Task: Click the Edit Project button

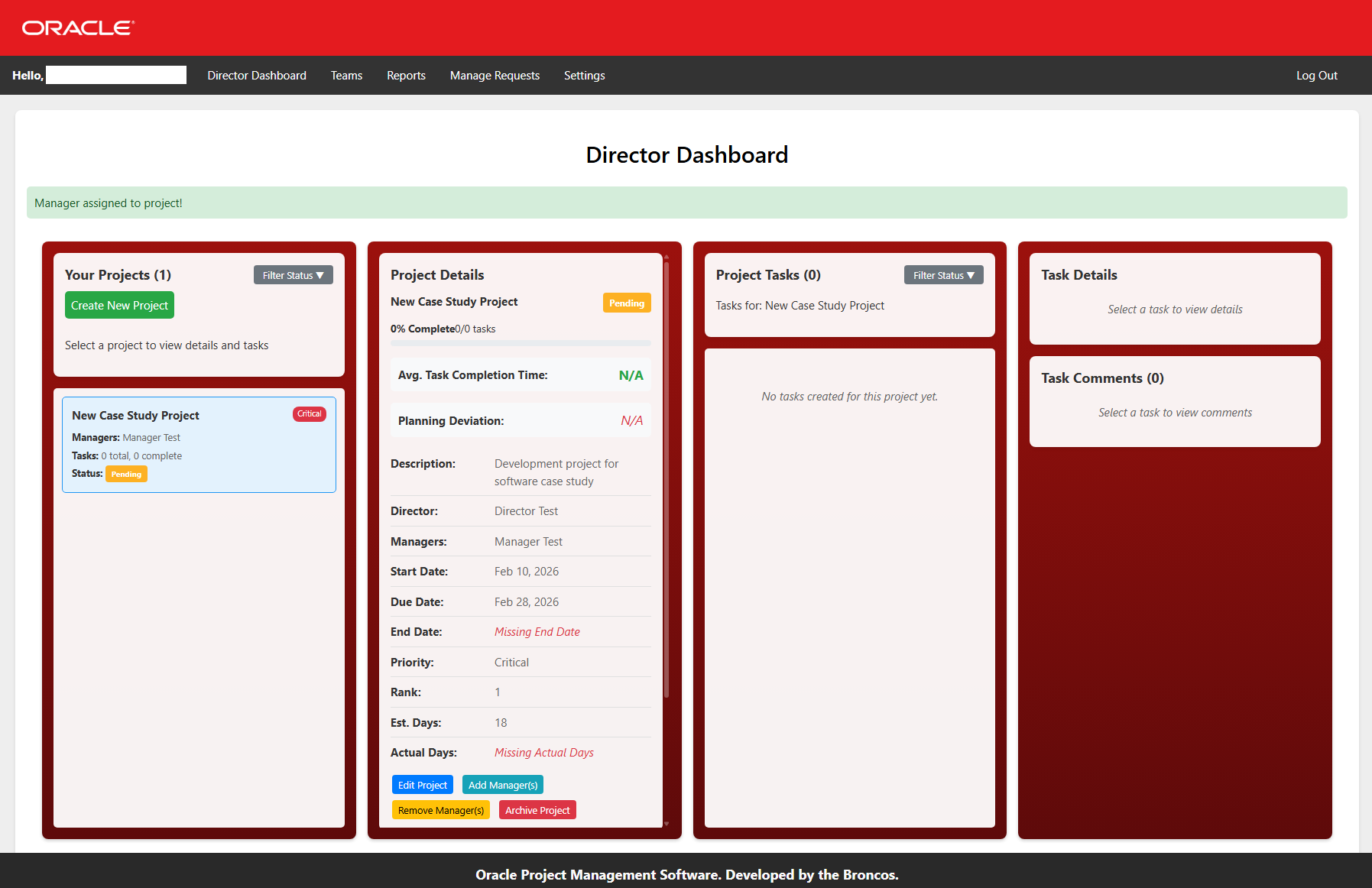Action: (x=422, y=785)
